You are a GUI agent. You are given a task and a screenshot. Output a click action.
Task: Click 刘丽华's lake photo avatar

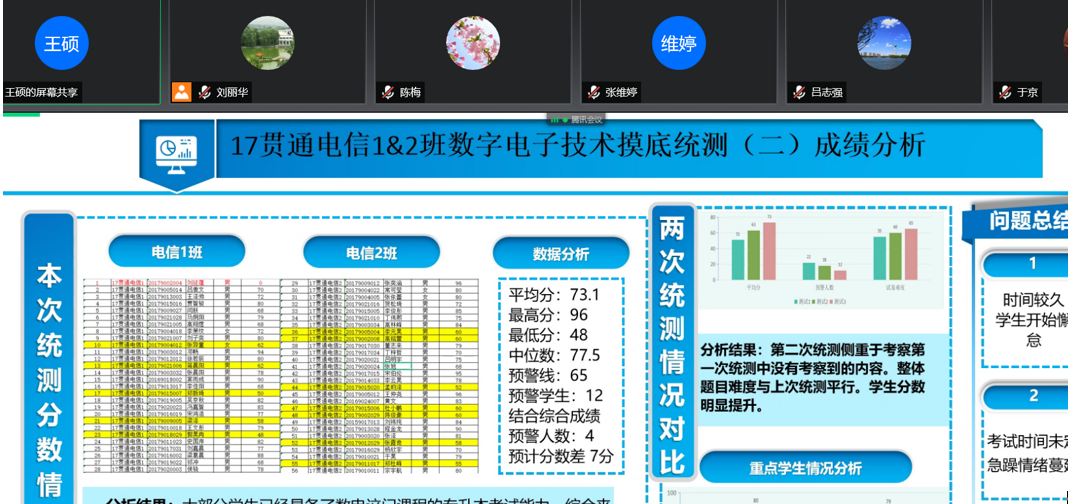coord(268,43)
